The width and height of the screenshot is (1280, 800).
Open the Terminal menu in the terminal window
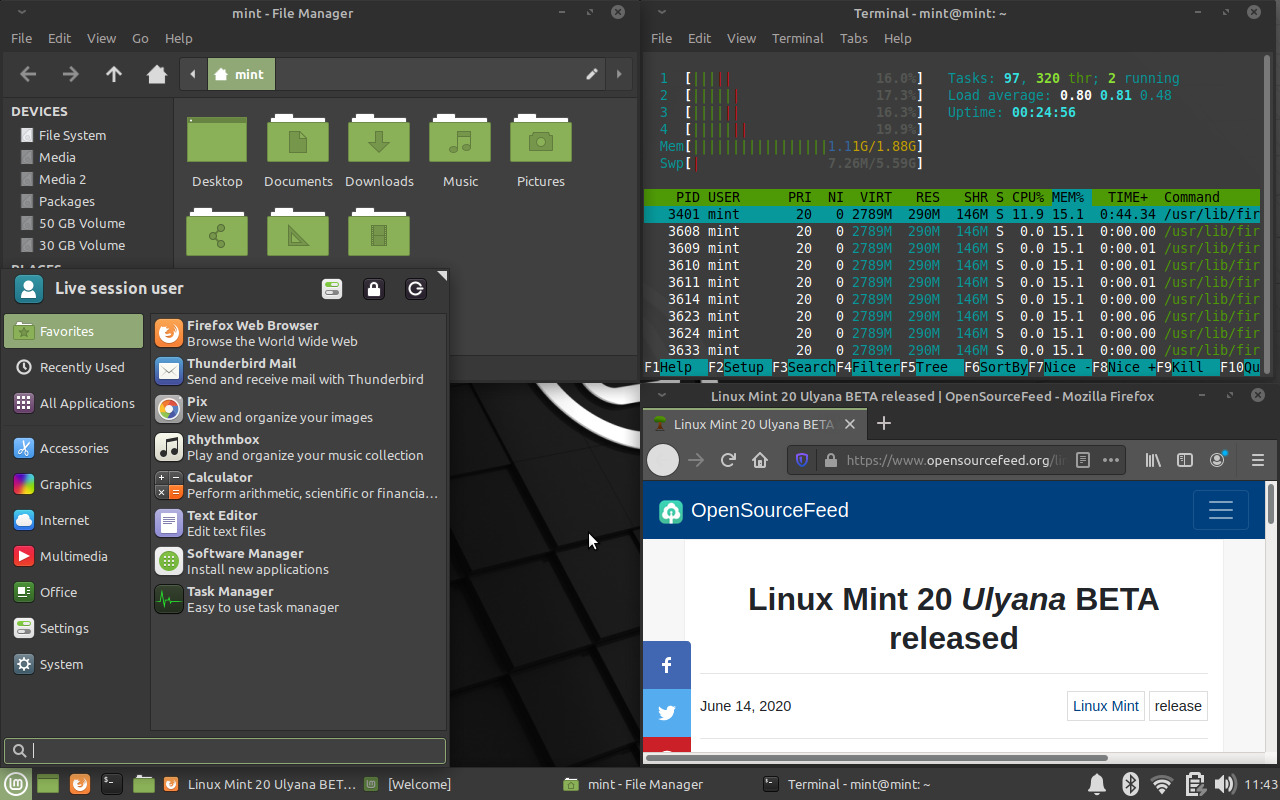[x=797, y=38]
